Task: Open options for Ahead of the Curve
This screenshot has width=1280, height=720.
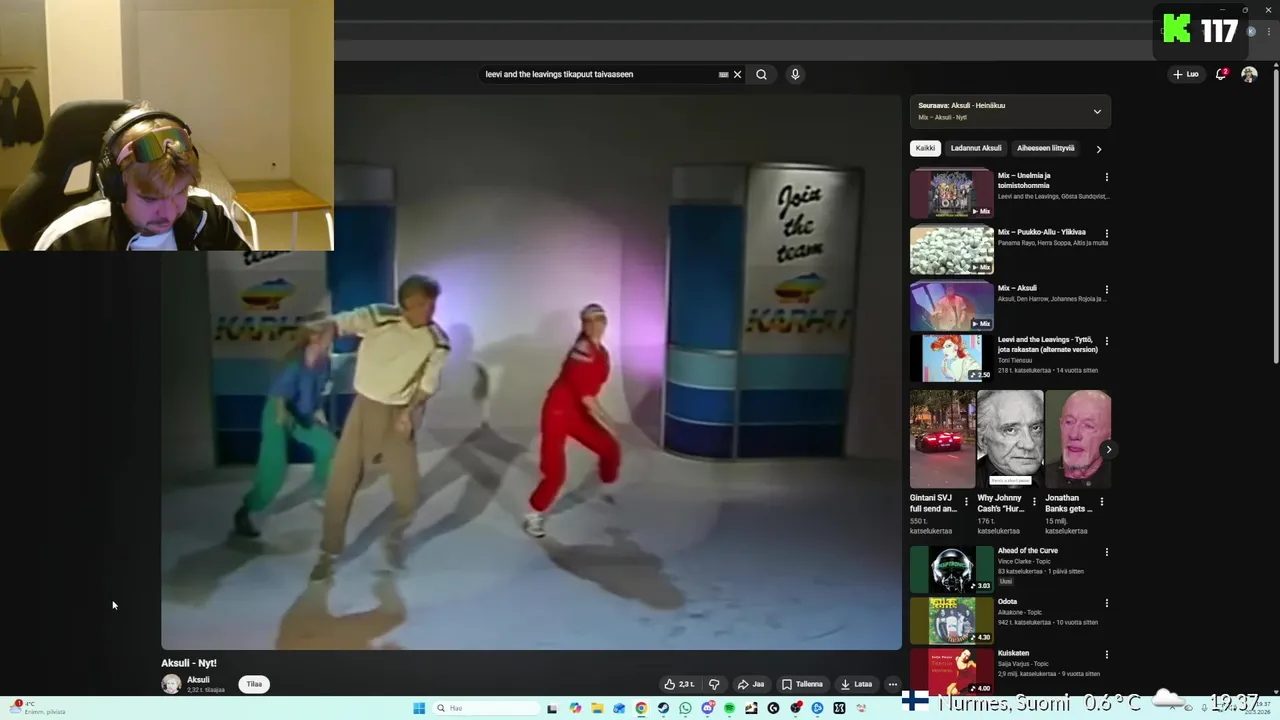Action: coord(1106,552)
